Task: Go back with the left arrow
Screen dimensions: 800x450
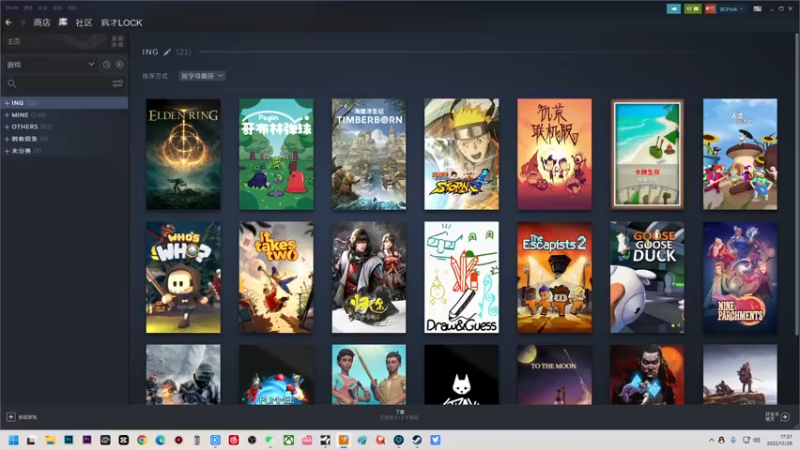Action: (x=9, y=22)
